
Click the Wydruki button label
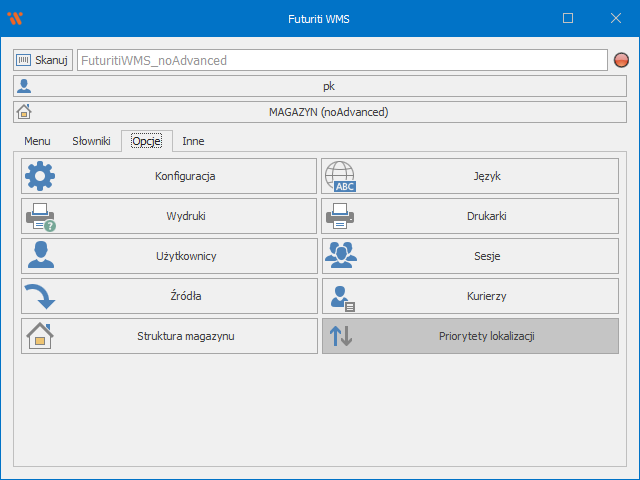(x=186, y=216)
